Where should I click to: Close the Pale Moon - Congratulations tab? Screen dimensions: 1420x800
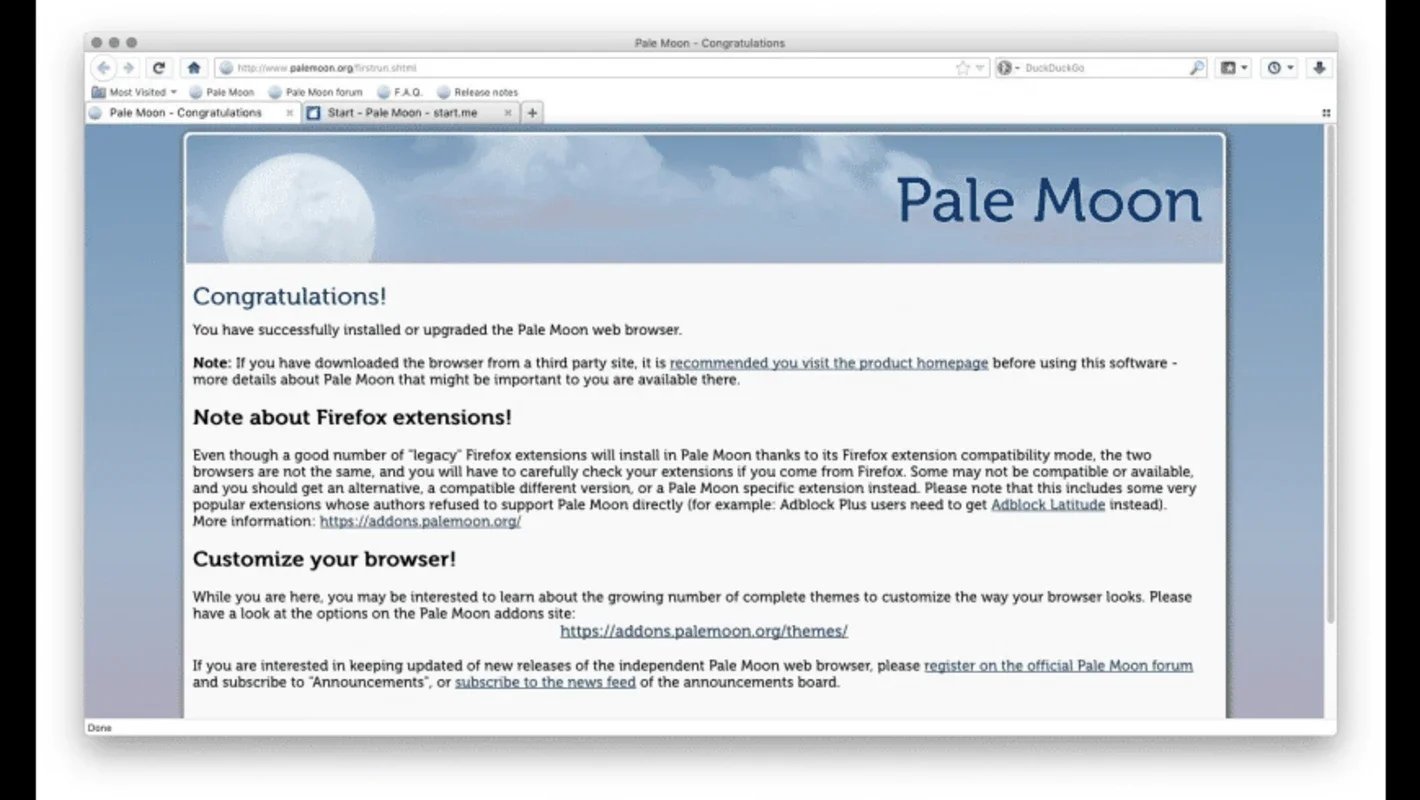click(x=290, y=113)
